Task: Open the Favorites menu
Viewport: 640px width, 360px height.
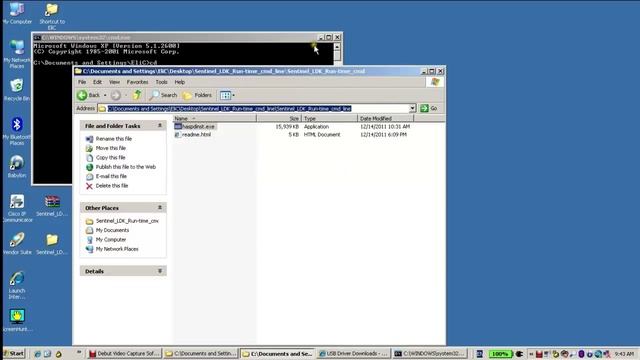Action: click(x=137, y=82)
